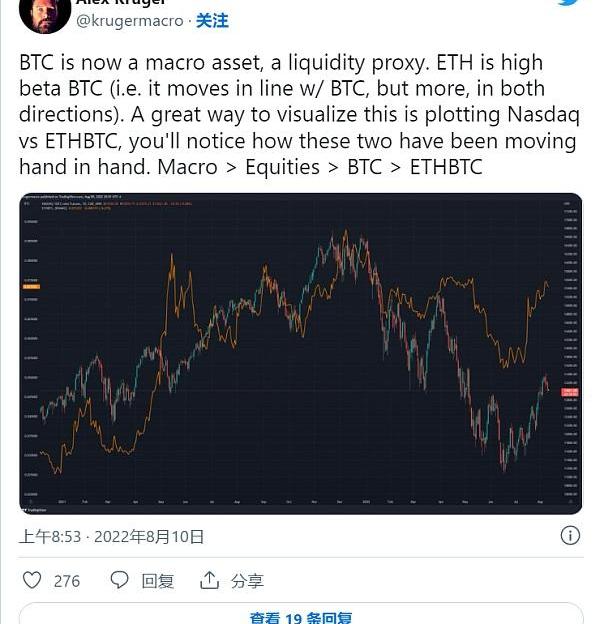Click the Alex Kruger display name
The height and width of the screenshot is (624, 600).
tap(121, 2)
